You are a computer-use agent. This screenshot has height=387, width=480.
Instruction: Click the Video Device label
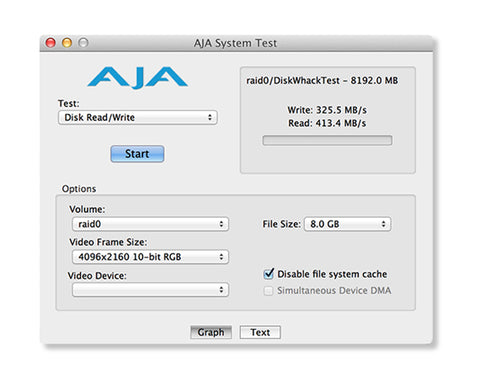pos(97,276)
